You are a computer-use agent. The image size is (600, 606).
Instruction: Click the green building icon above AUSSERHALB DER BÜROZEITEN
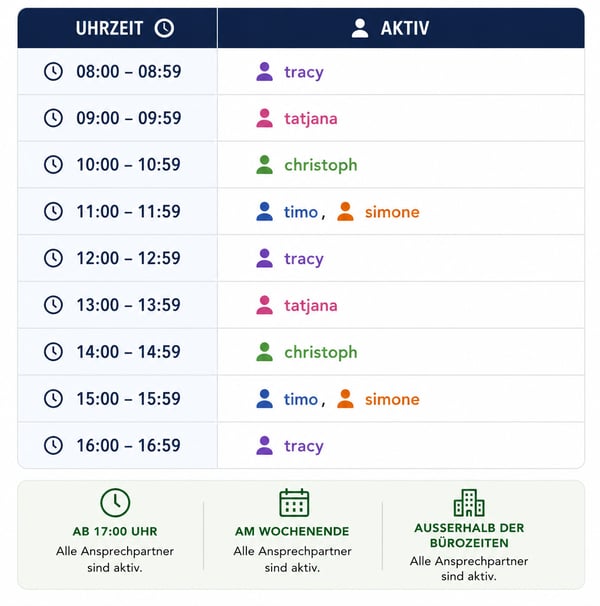tap(469, 503)
